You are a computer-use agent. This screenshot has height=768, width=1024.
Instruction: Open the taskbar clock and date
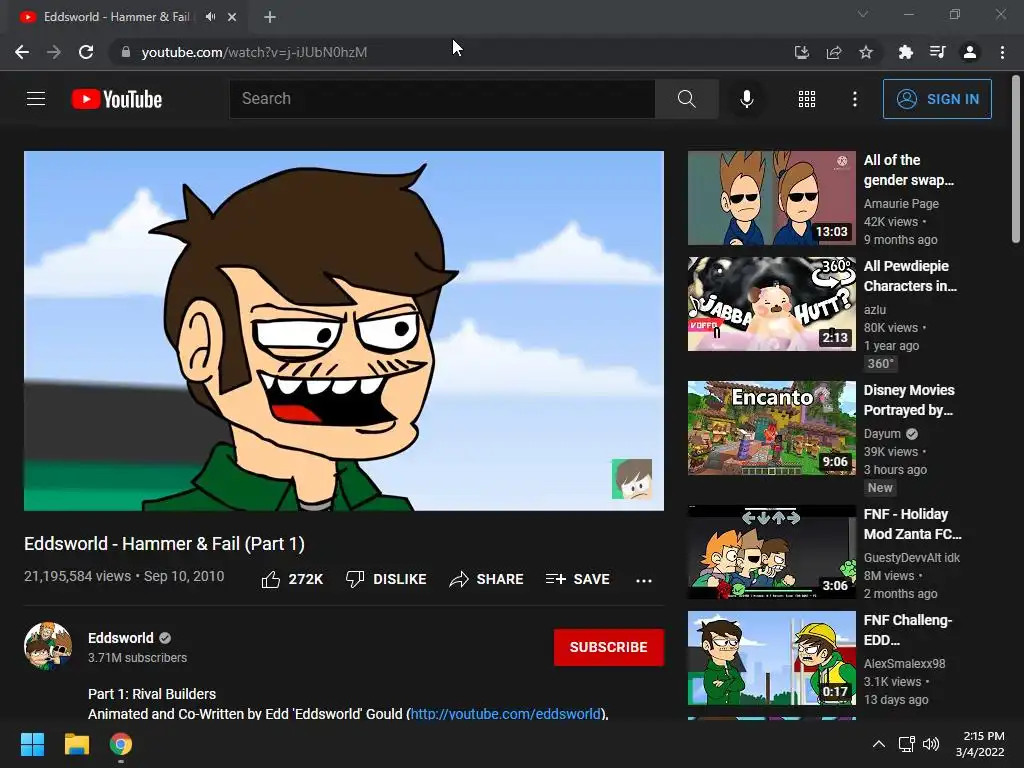(980, 744)
